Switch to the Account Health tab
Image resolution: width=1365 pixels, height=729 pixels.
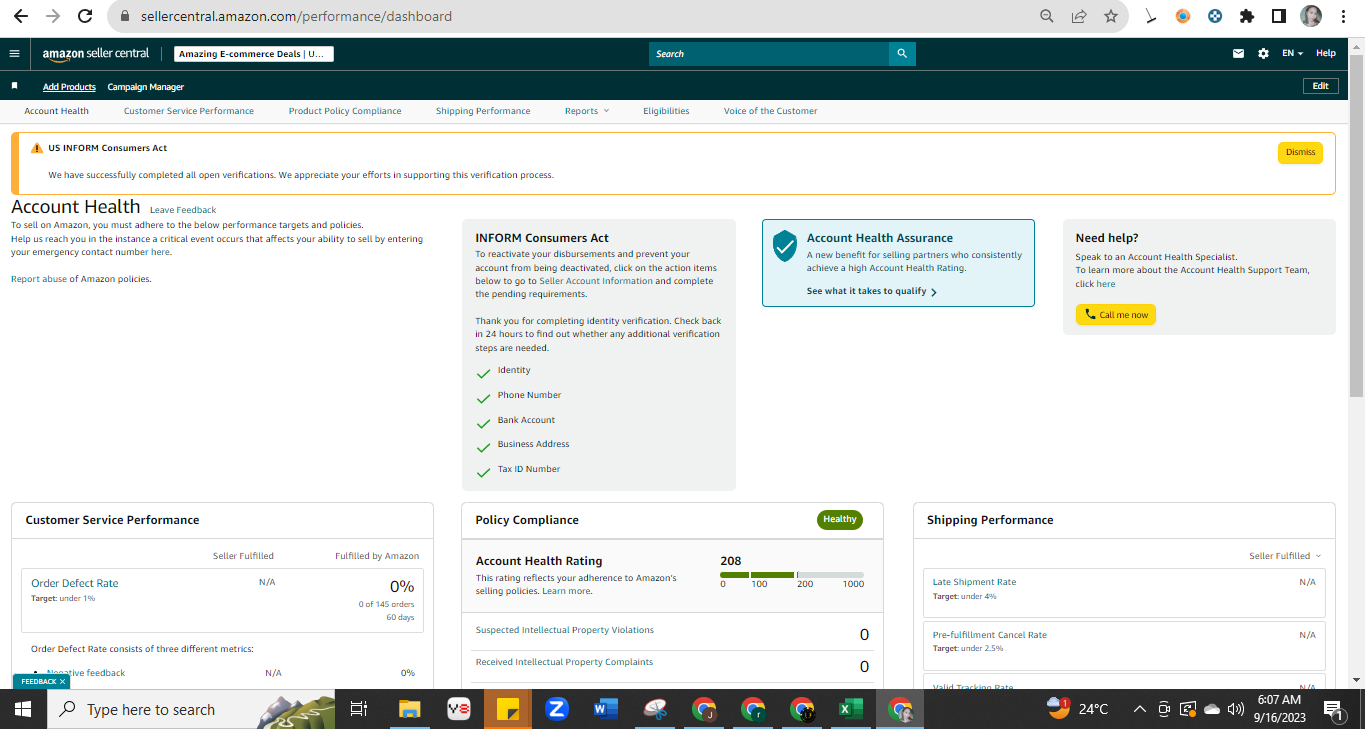point(57,111)
